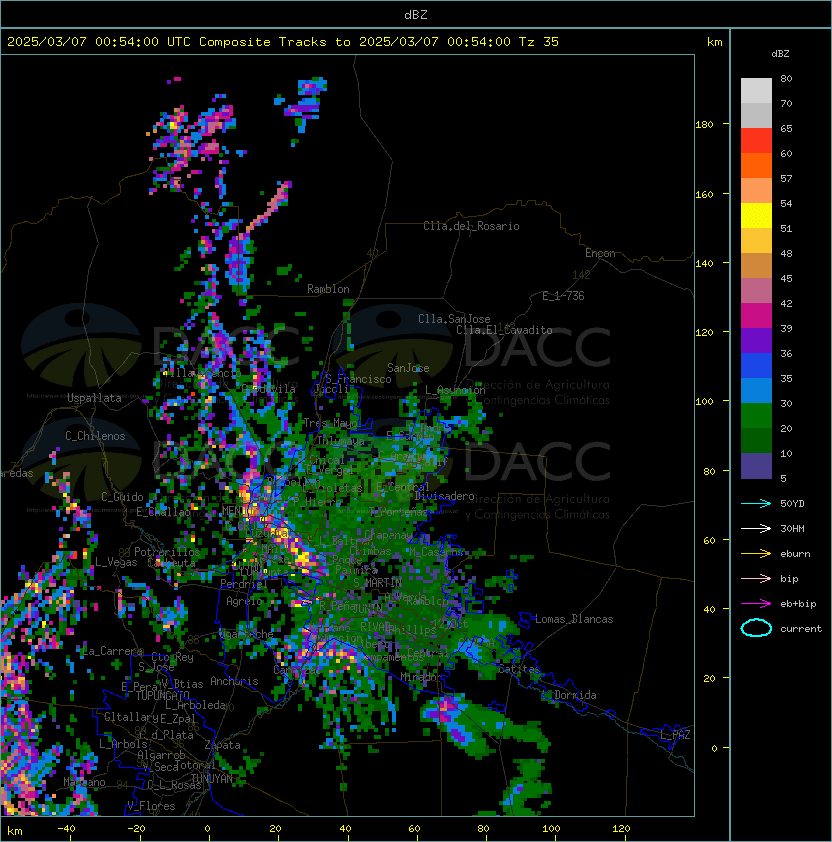This screenshot has width=832, height=842.
Task: Click the magenta eb+bip arrow in legend
Action: tap(756, 604)
